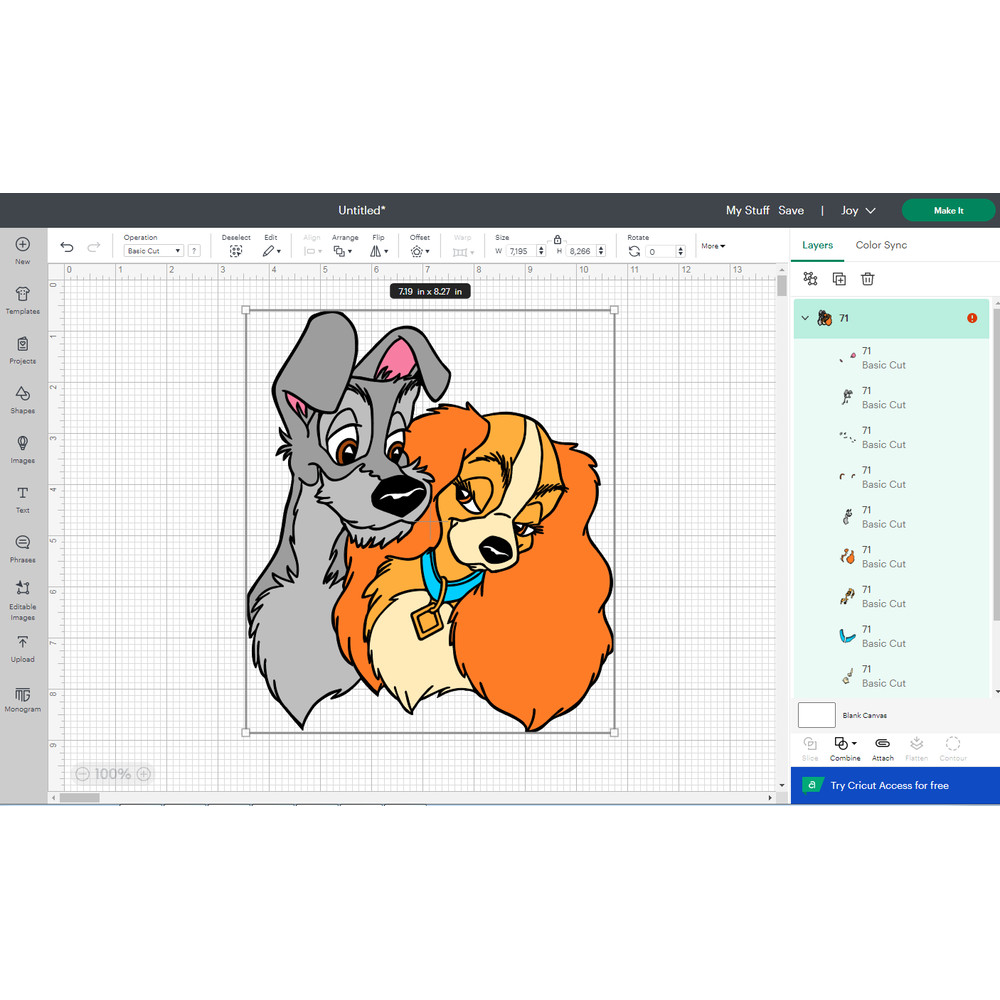1000x1000 pixels.
Task: Collapse the 71 layer group
Action: (805, 318)
